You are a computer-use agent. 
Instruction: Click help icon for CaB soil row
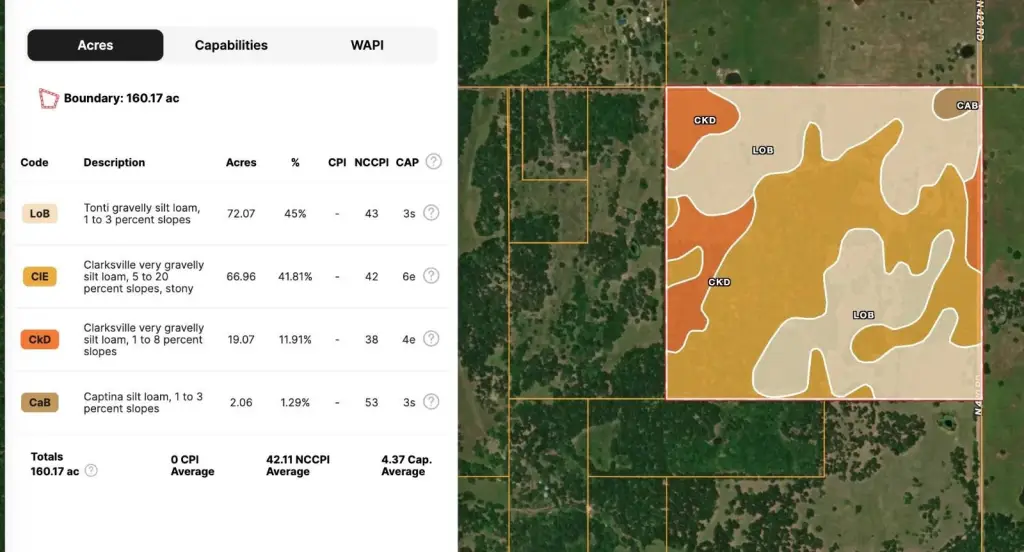click(x=431, y=402)
